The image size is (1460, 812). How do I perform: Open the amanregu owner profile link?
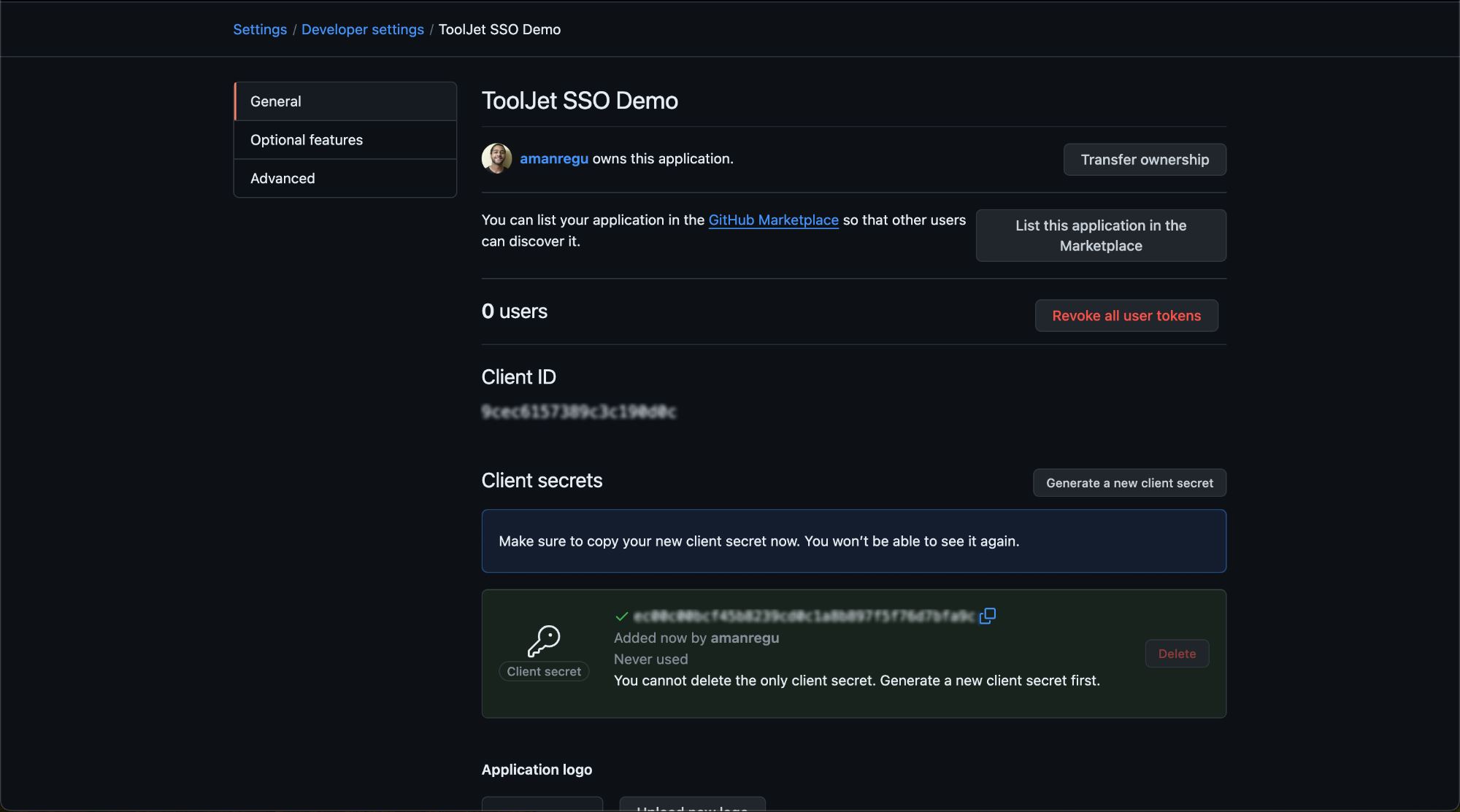554,158
